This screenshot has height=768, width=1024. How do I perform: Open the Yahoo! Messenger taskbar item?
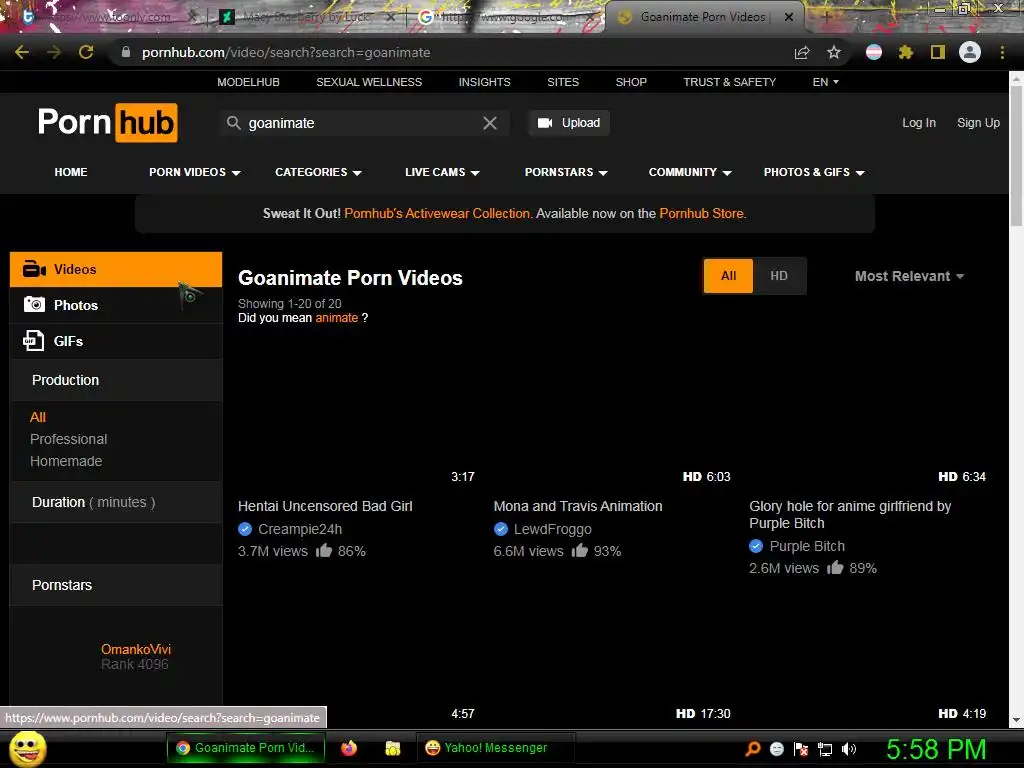496,748
